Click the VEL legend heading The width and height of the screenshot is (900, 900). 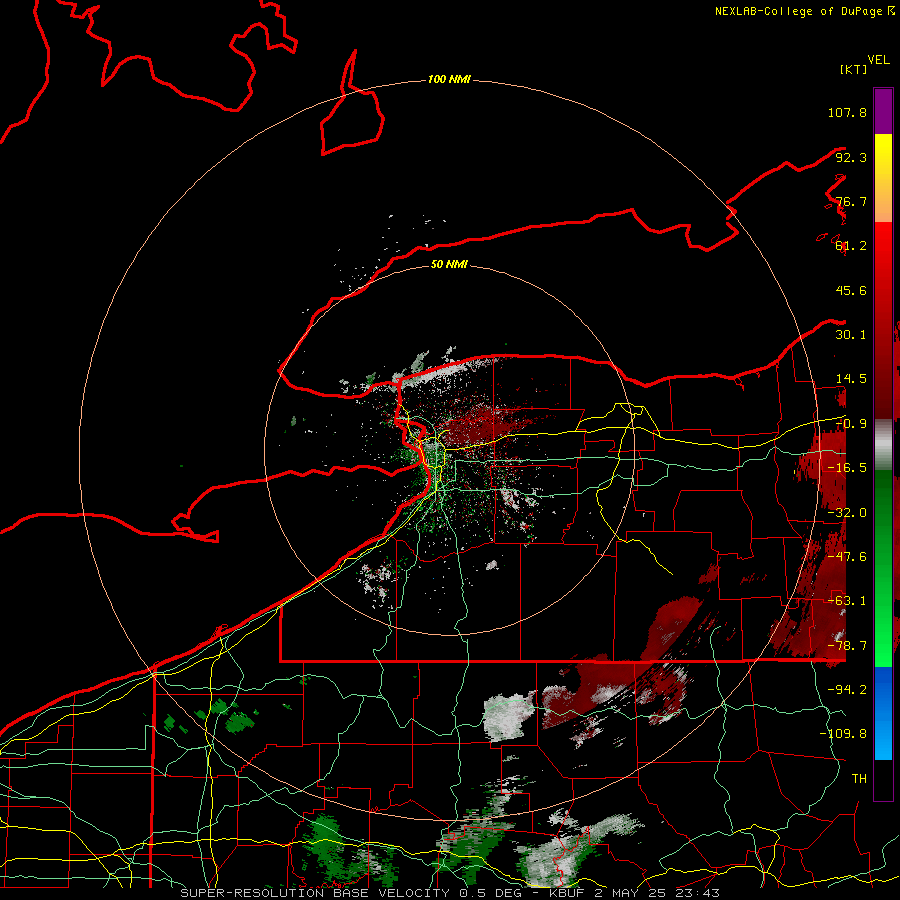[x=879, y=60]
